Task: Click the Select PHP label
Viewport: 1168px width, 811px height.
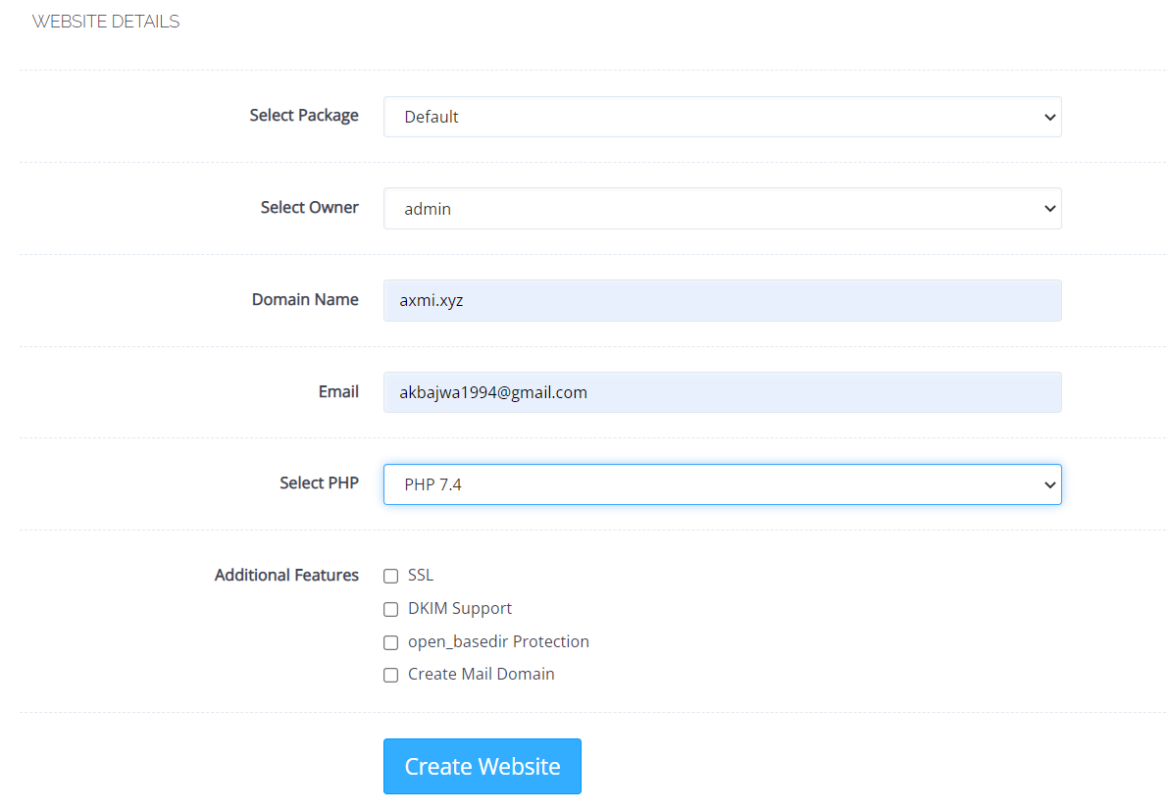Action: tap(318, 482)
